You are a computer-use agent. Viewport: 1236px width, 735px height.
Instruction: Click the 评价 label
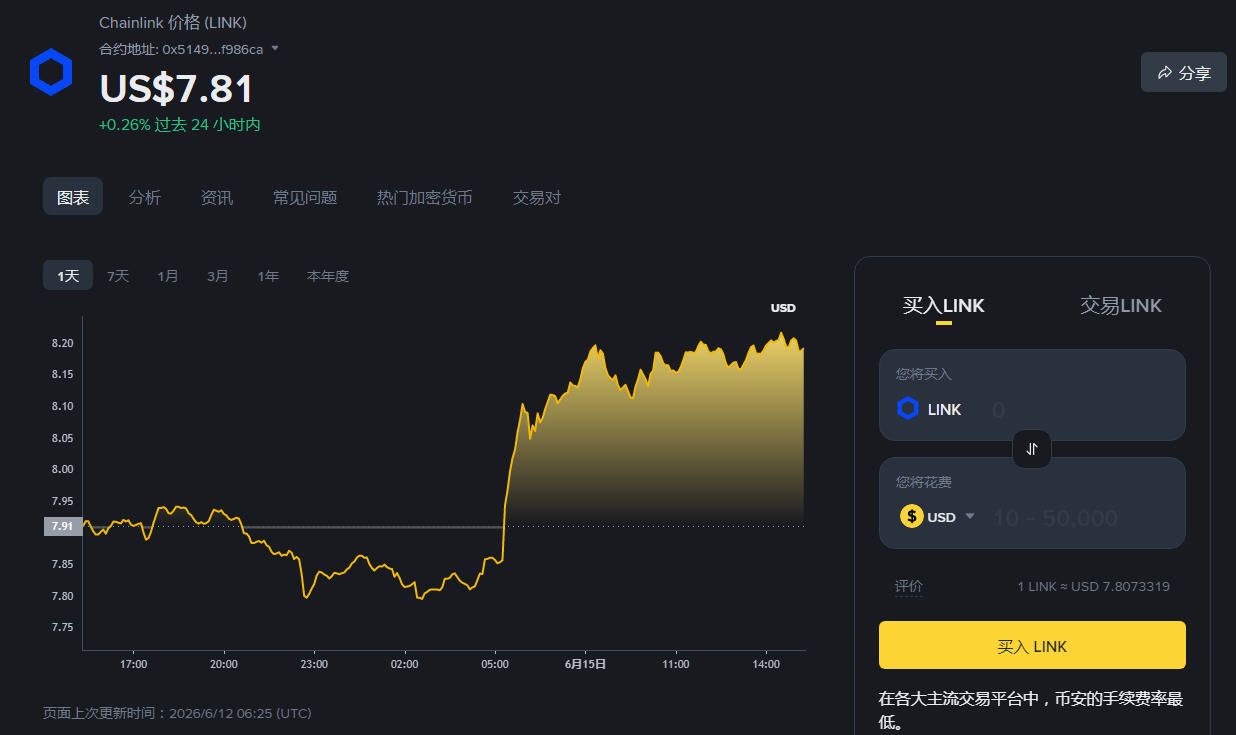pyautogui.click(x=909, y=586)
